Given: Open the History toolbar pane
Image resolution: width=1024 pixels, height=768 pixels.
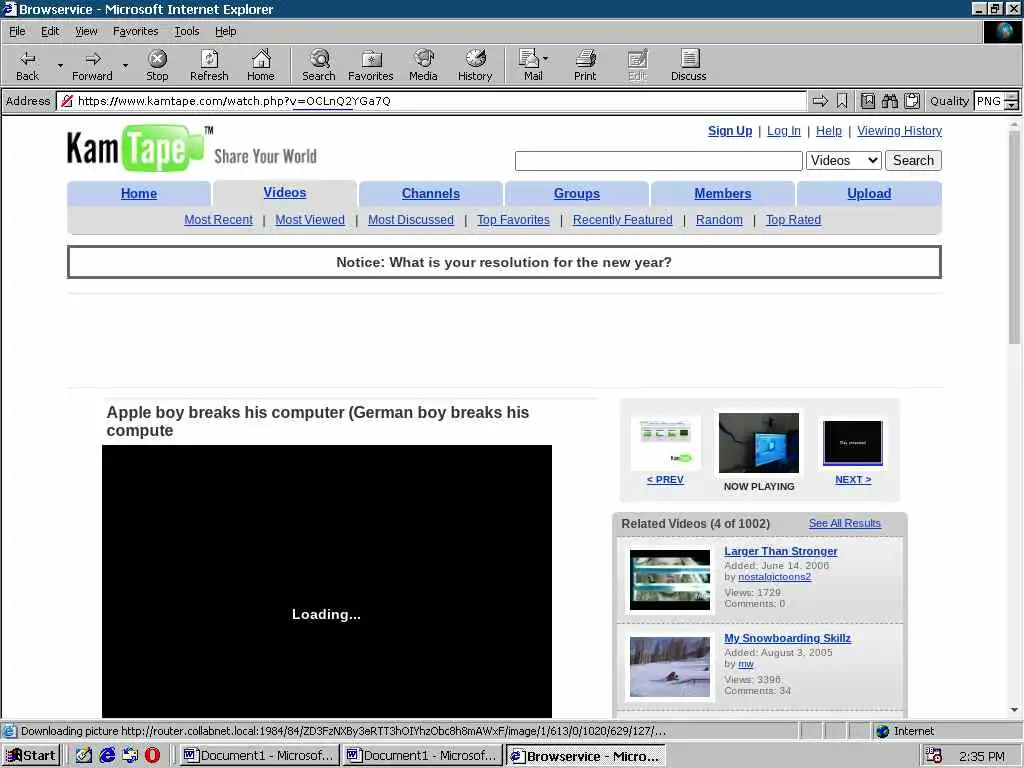Looking at the screenshot, I should point(475,65).
